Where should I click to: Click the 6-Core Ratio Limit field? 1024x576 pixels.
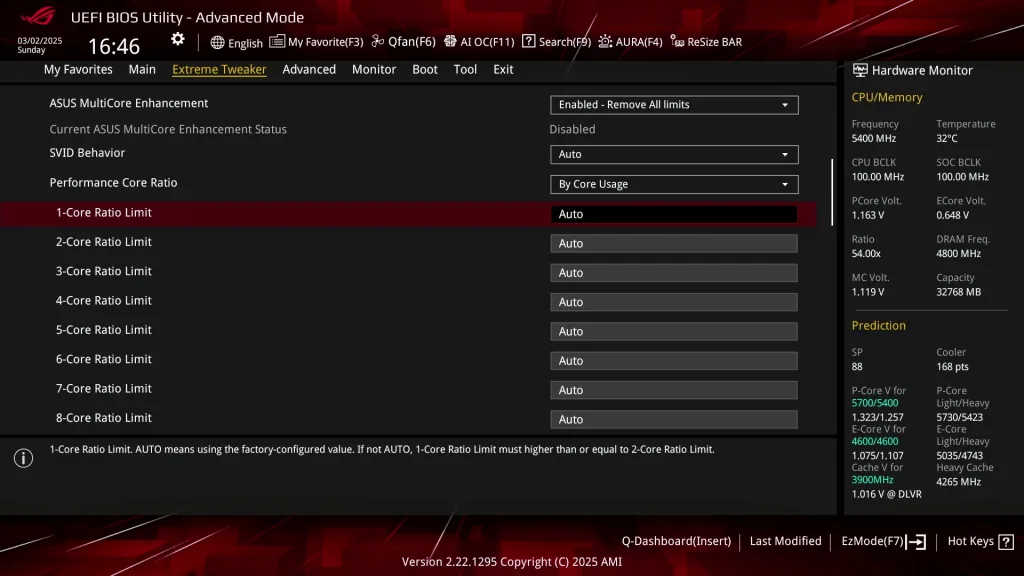coord(674,361)
